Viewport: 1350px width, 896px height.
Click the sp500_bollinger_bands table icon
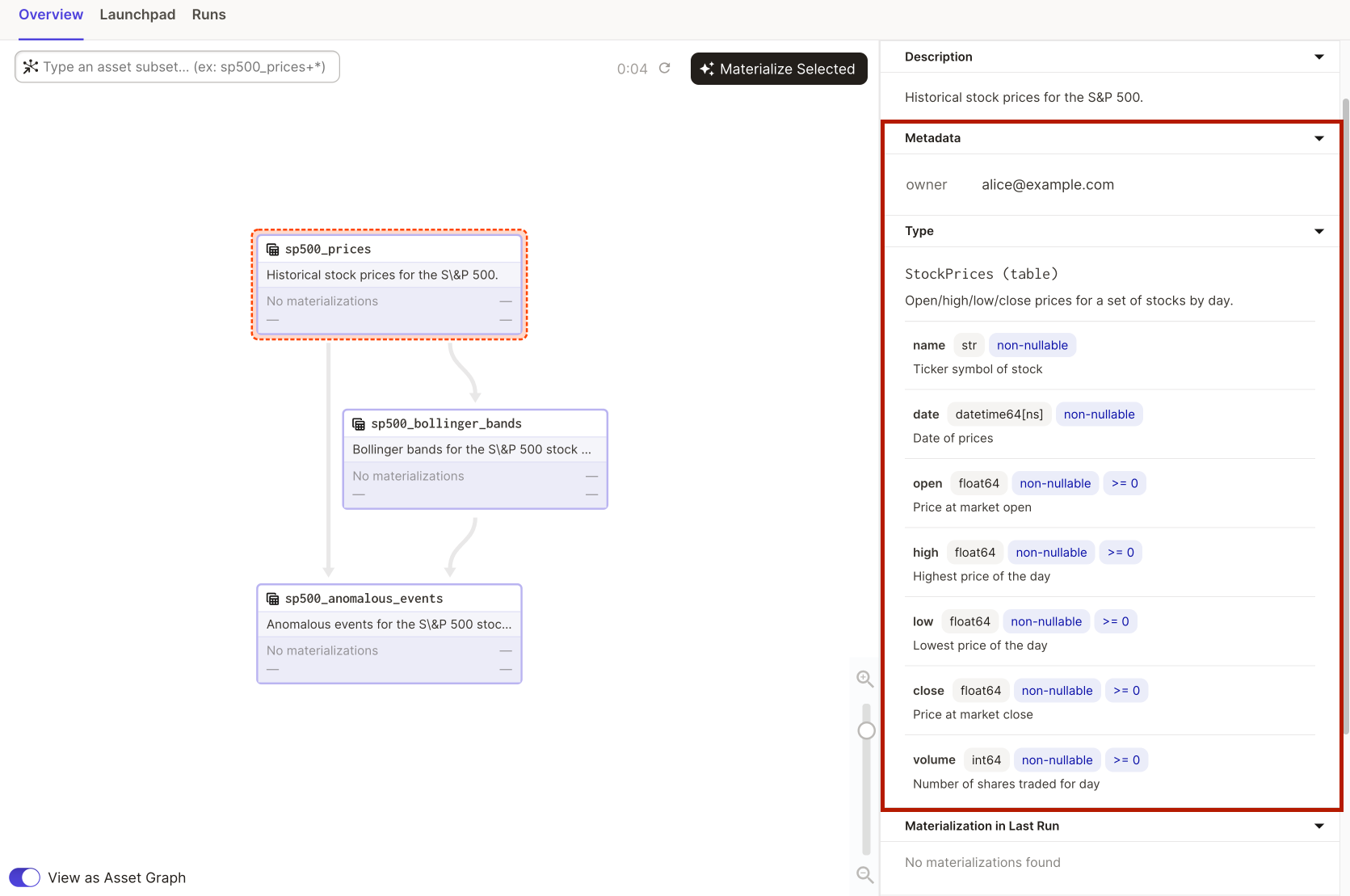(359, 424)
